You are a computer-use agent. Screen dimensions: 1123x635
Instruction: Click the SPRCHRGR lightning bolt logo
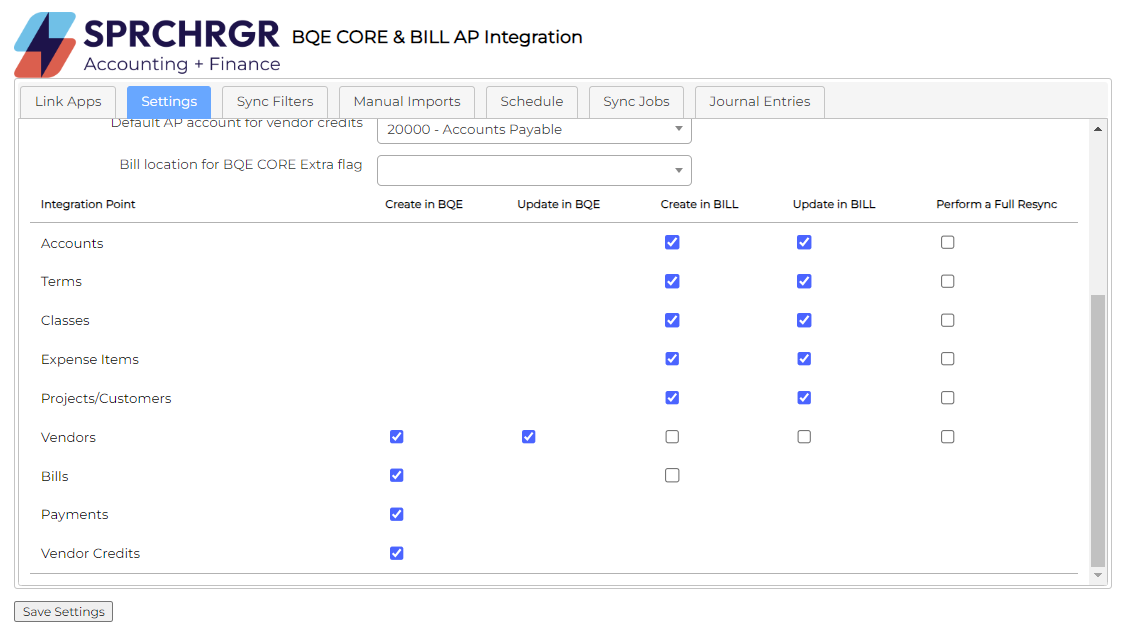[x=45, y=45]
